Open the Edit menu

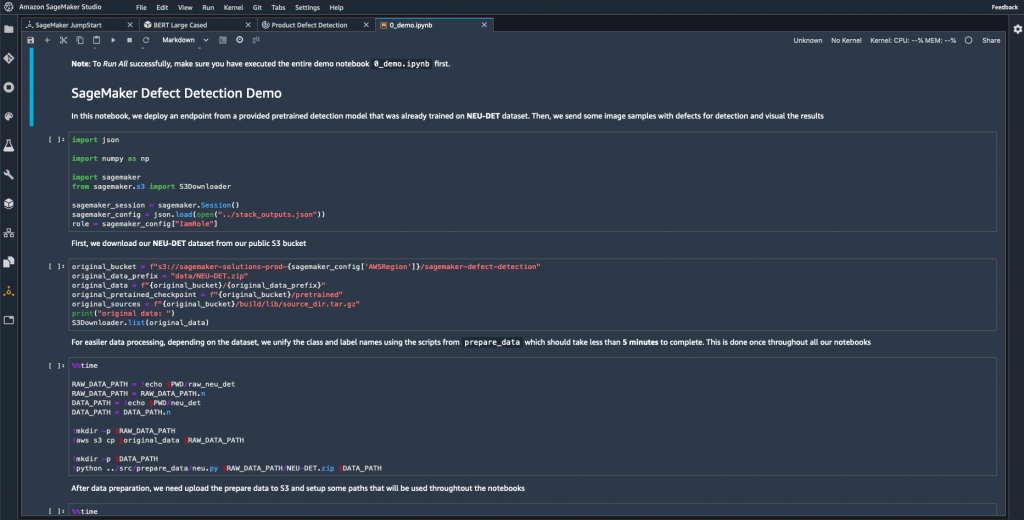click(162, 8)
